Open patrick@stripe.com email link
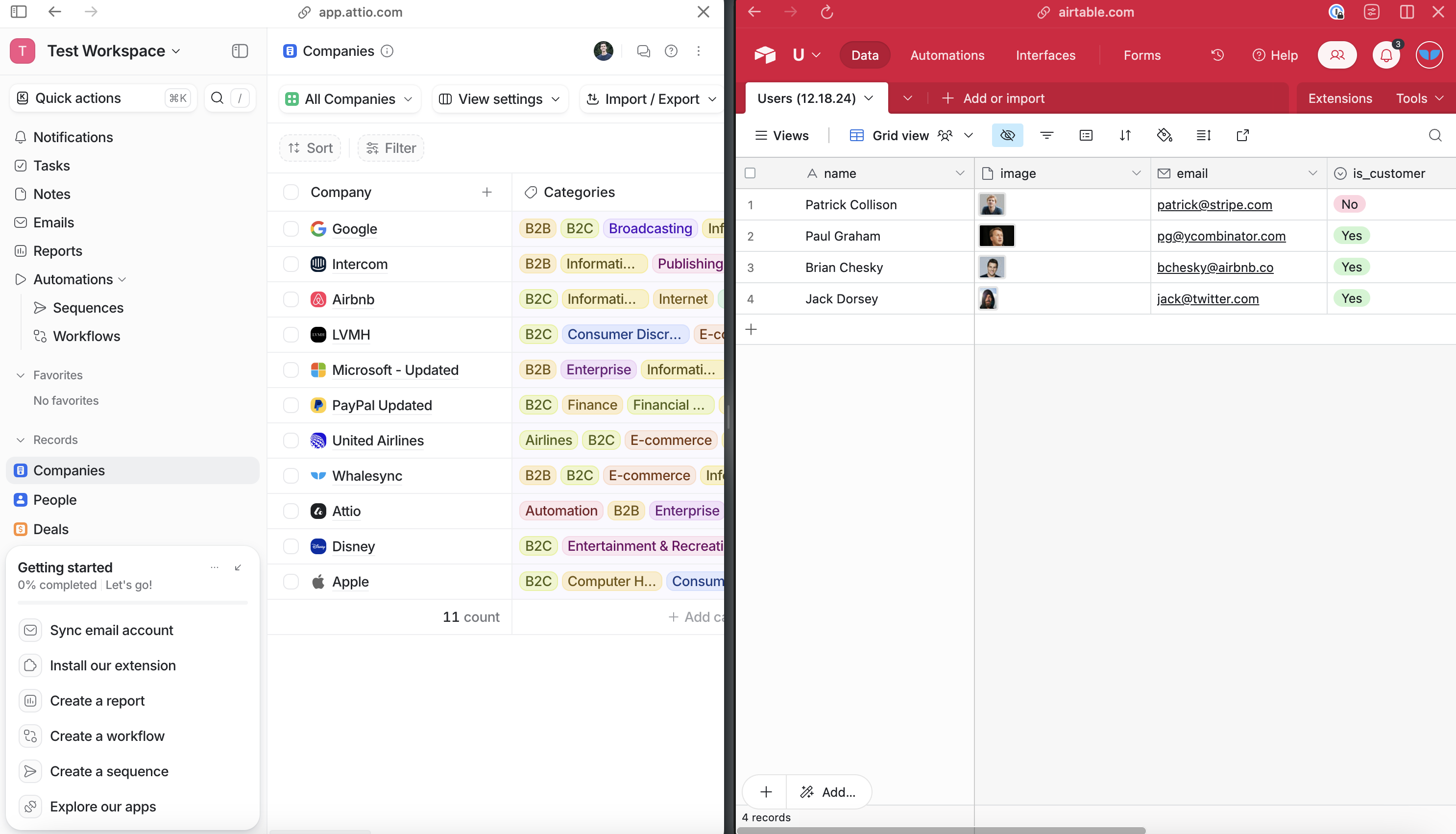 [x=1214, y=204]
